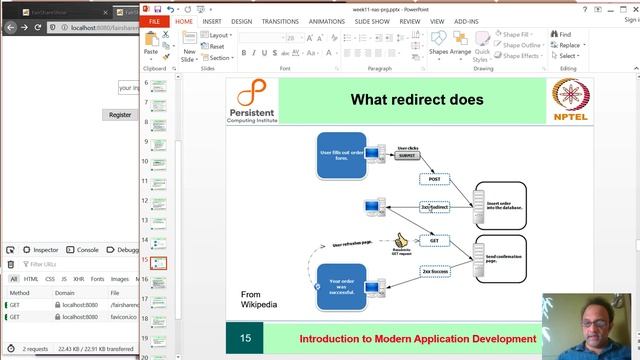Decrease font size
This screenshot has height=360, width=640.
pos(320,38)
